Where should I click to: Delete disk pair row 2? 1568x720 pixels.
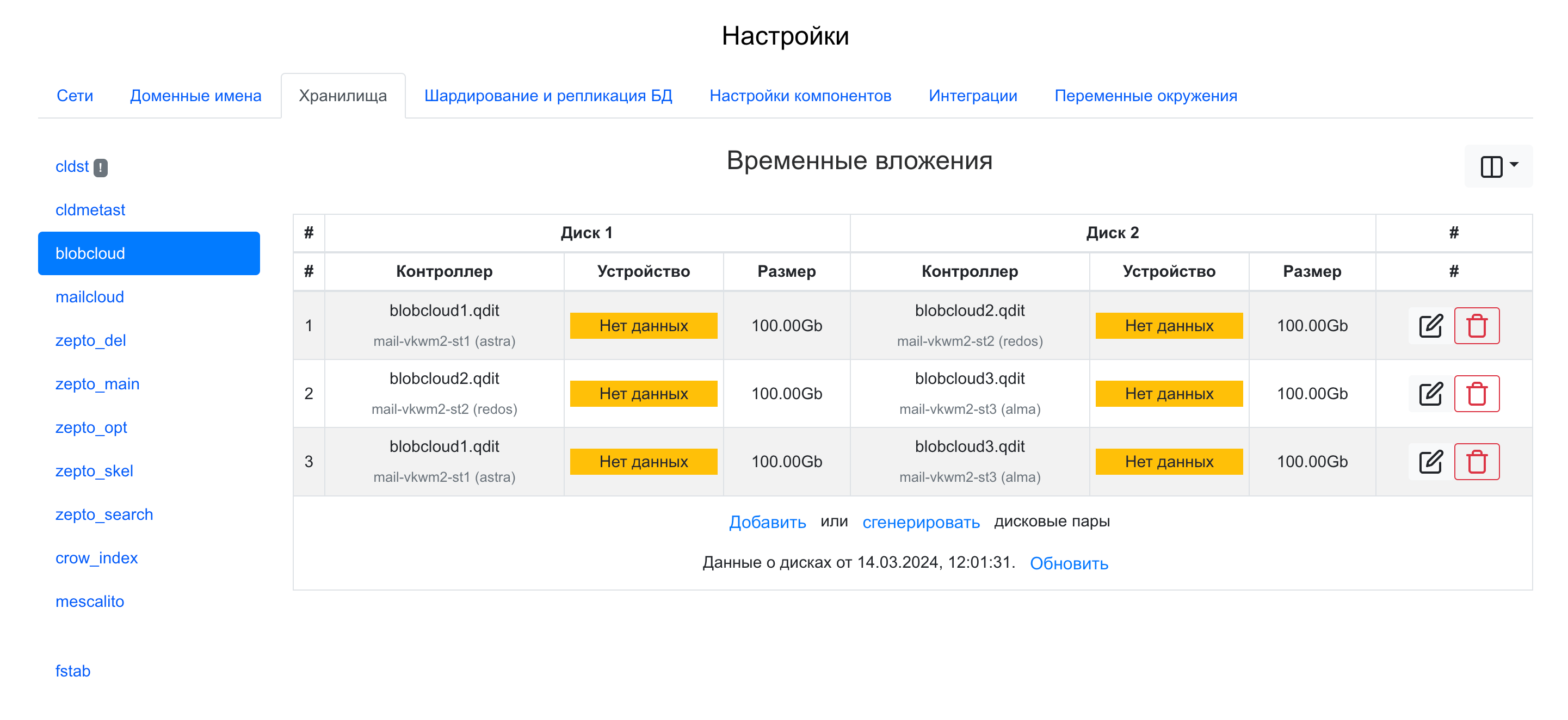point(1476,394)
